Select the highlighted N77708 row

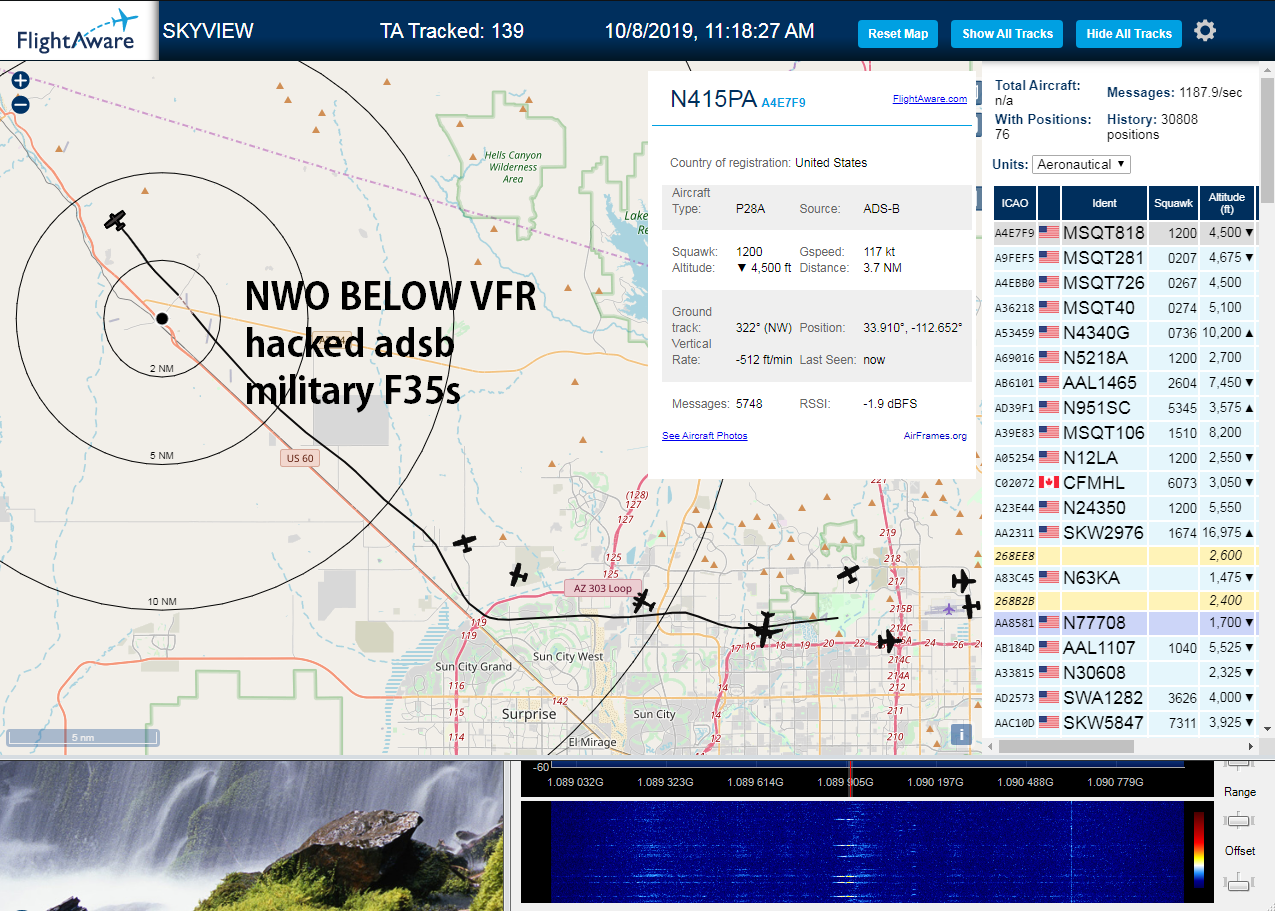[1124, 623]
